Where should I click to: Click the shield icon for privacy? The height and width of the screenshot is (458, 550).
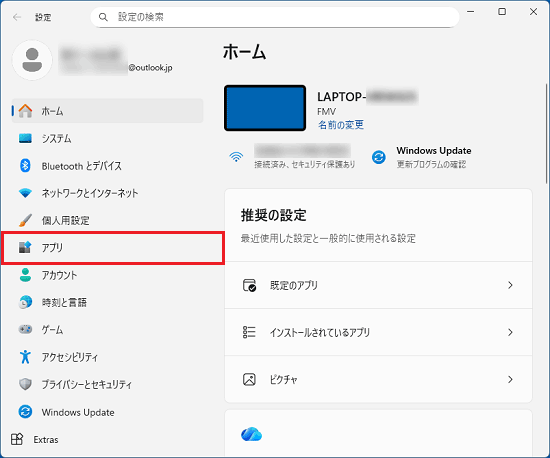tap(25, 384)
